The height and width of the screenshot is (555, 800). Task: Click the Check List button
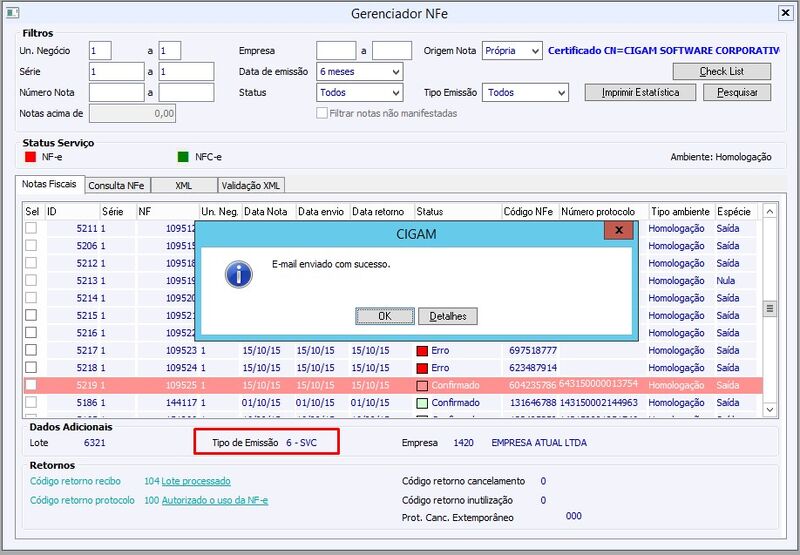pos(721,71)
